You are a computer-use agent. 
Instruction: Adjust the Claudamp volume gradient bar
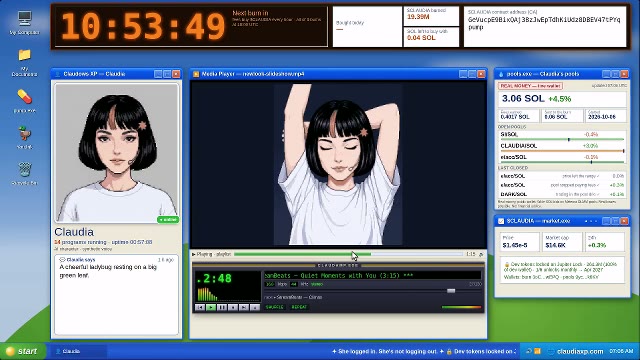(x=462, y=307)
